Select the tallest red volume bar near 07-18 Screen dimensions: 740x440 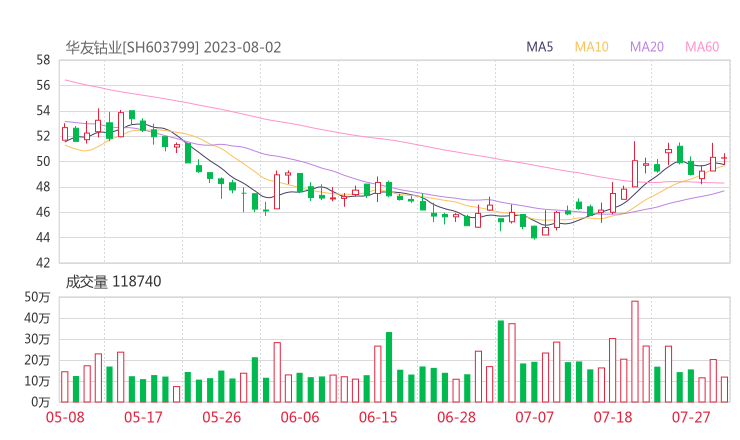tap(635, 352)
